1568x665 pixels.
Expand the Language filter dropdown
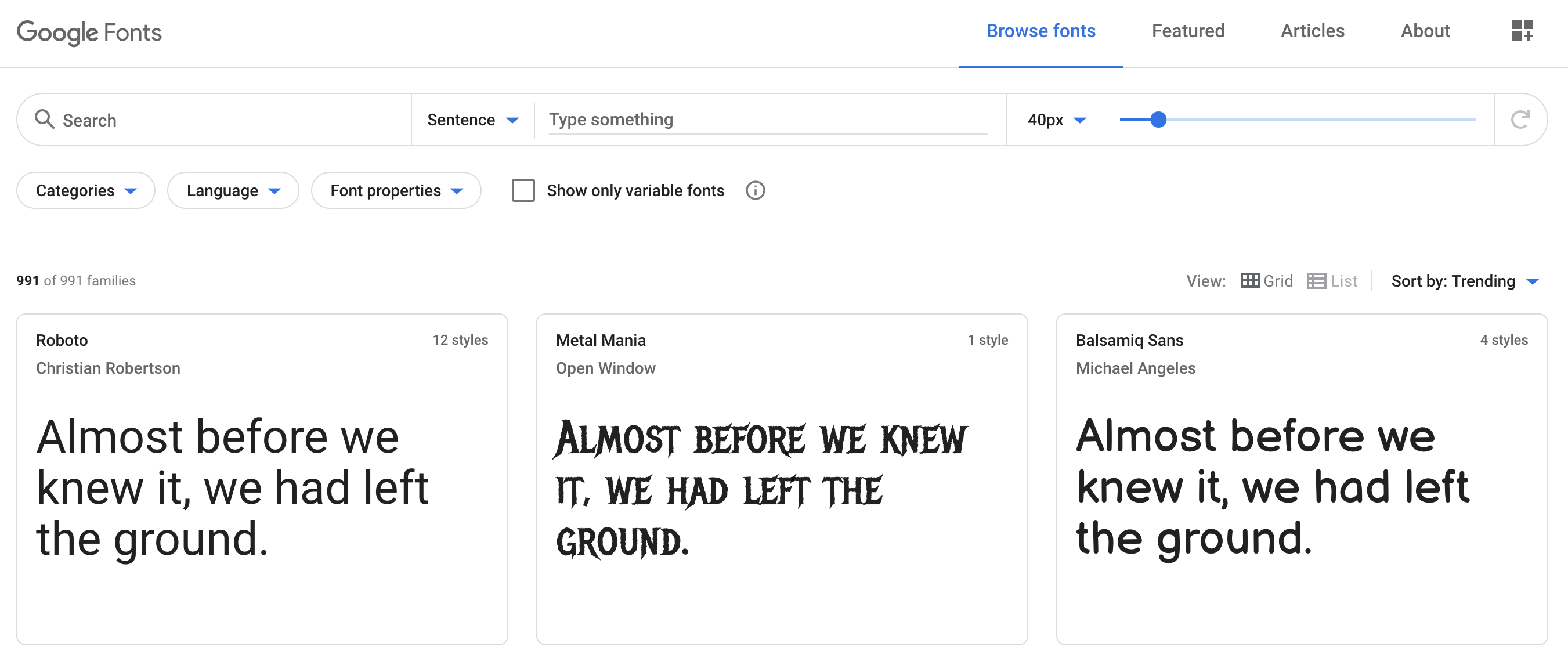(233, 190)
